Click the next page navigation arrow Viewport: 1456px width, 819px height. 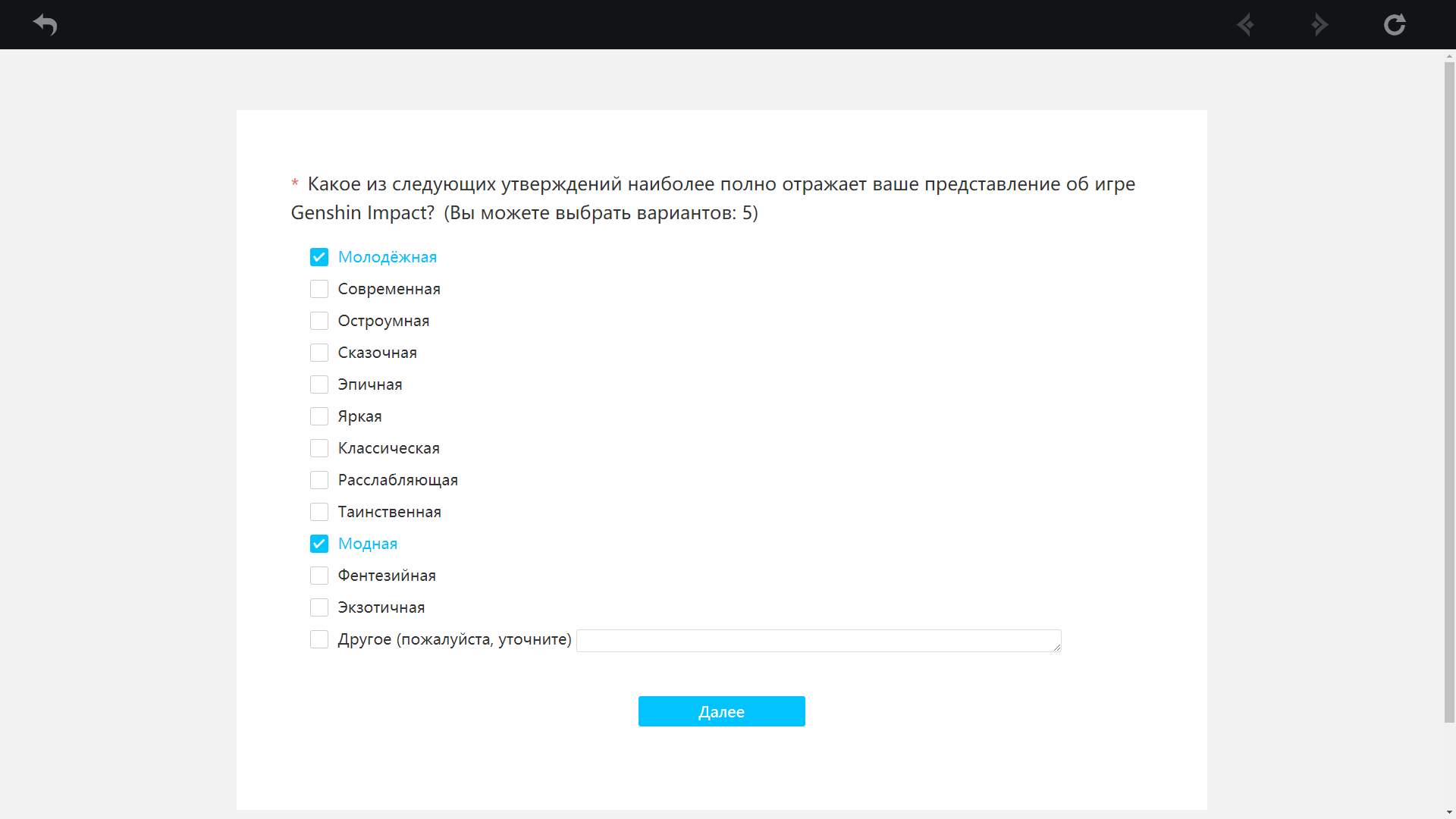1319,24
